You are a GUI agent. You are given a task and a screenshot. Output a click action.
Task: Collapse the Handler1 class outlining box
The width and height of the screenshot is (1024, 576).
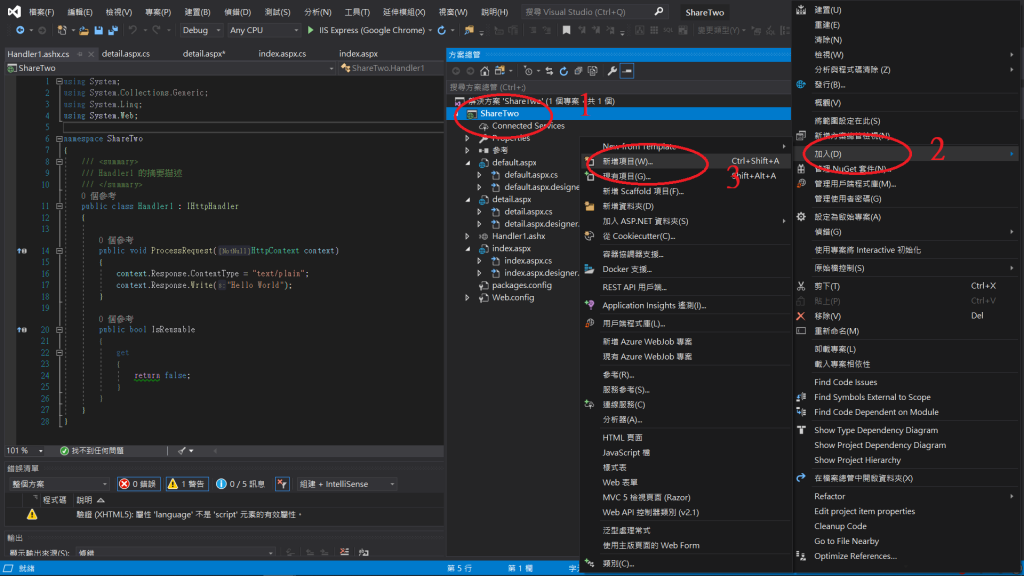point(59,206)
